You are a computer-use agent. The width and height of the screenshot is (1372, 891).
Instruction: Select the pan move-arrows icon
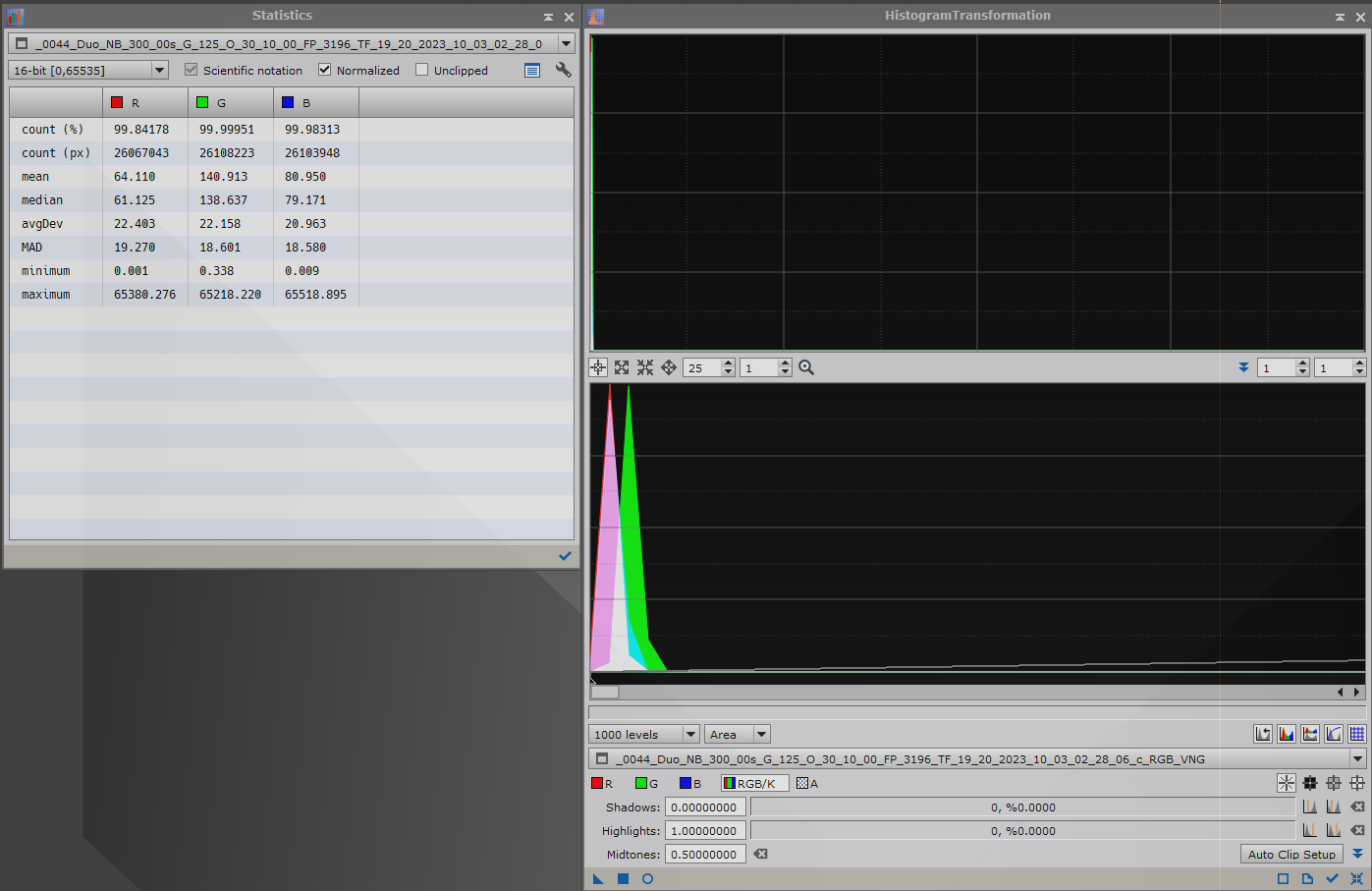tap(669, 367)
